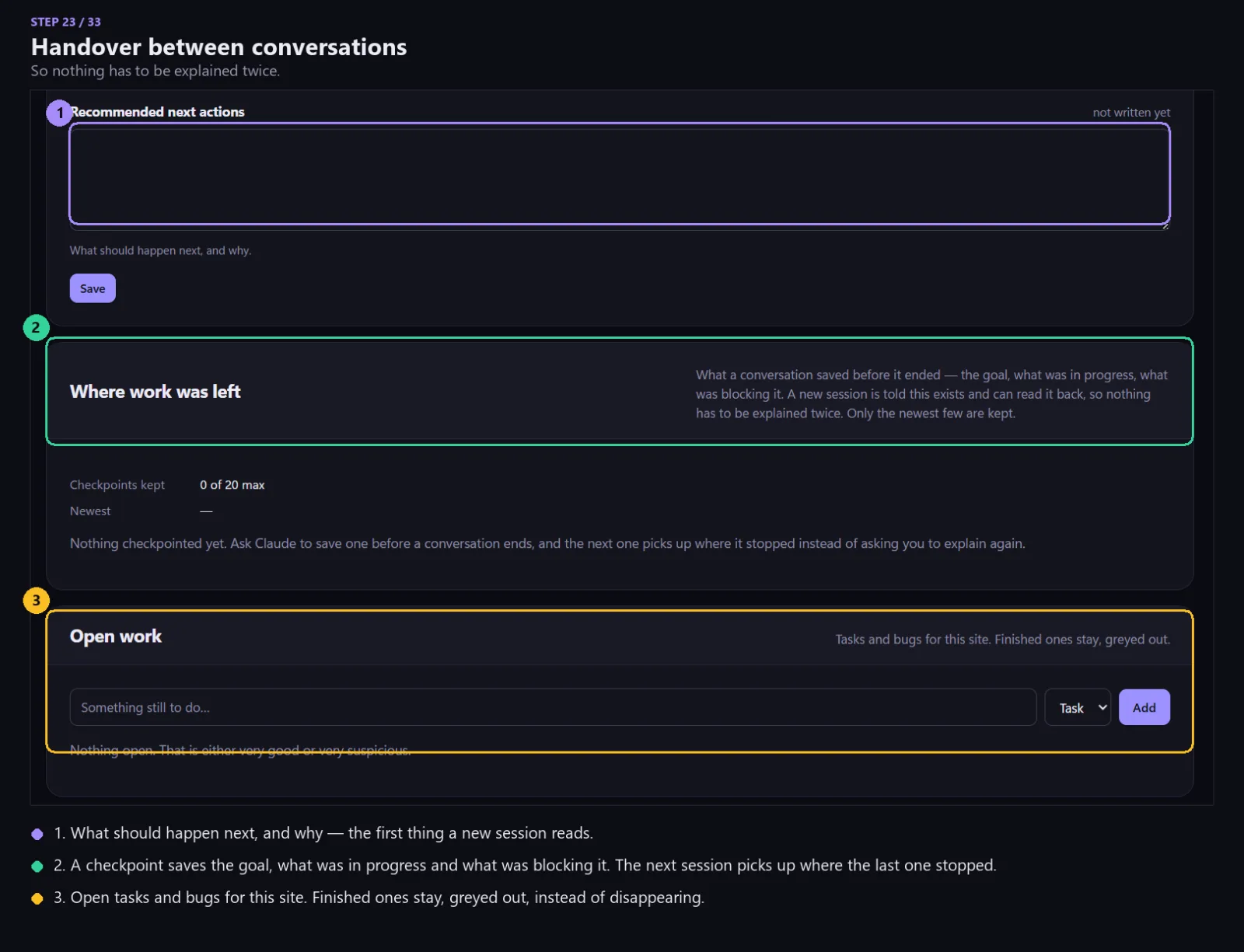This screenshot has height=952, width=1244.
Task: Click the yellow legend bullet dot
Action: 37,899
